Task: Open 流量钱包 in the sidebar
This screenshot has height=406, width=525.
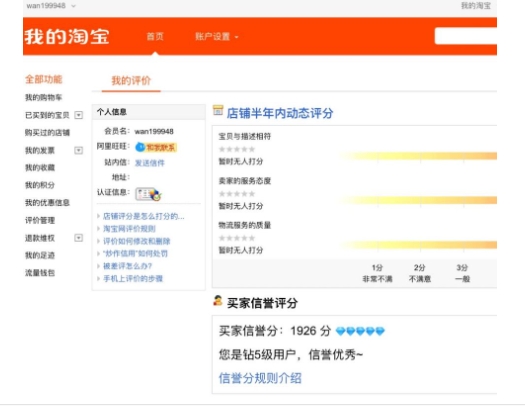Action: point(40,273)
